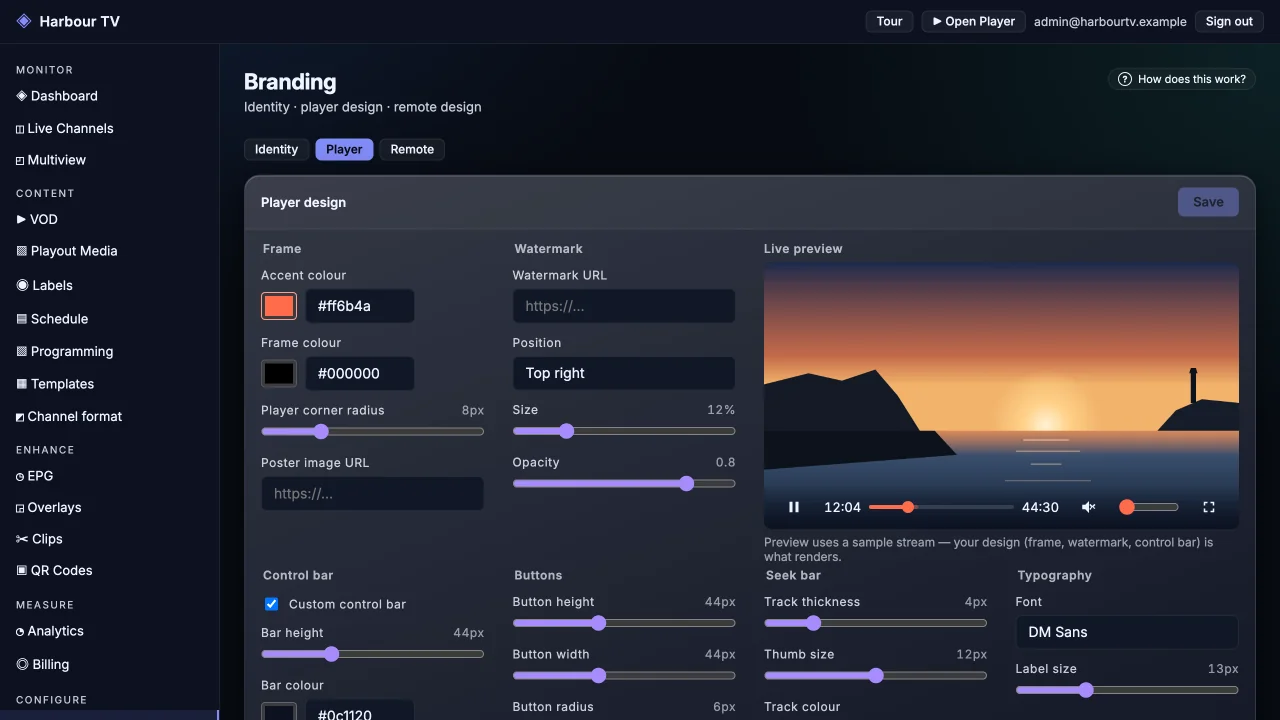Click the preview seek bar track
Image resolution: width=1280 pixels, height=720 pixels.
point(941,507)
